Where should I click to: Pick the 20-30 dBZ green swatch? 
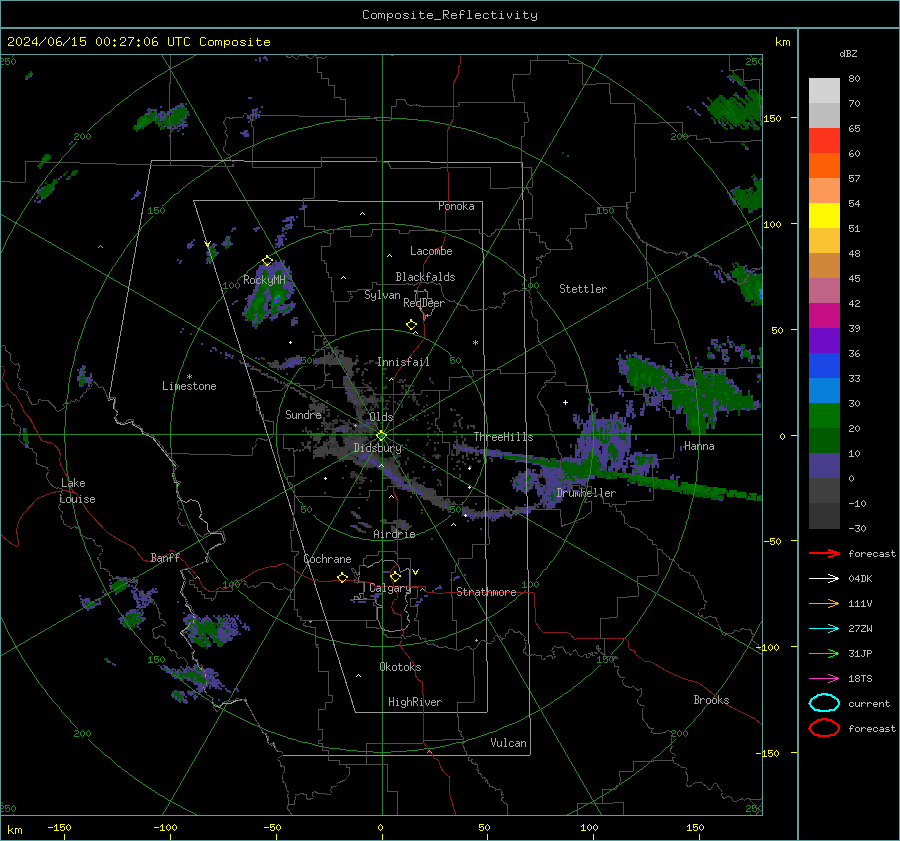[824, 416]
